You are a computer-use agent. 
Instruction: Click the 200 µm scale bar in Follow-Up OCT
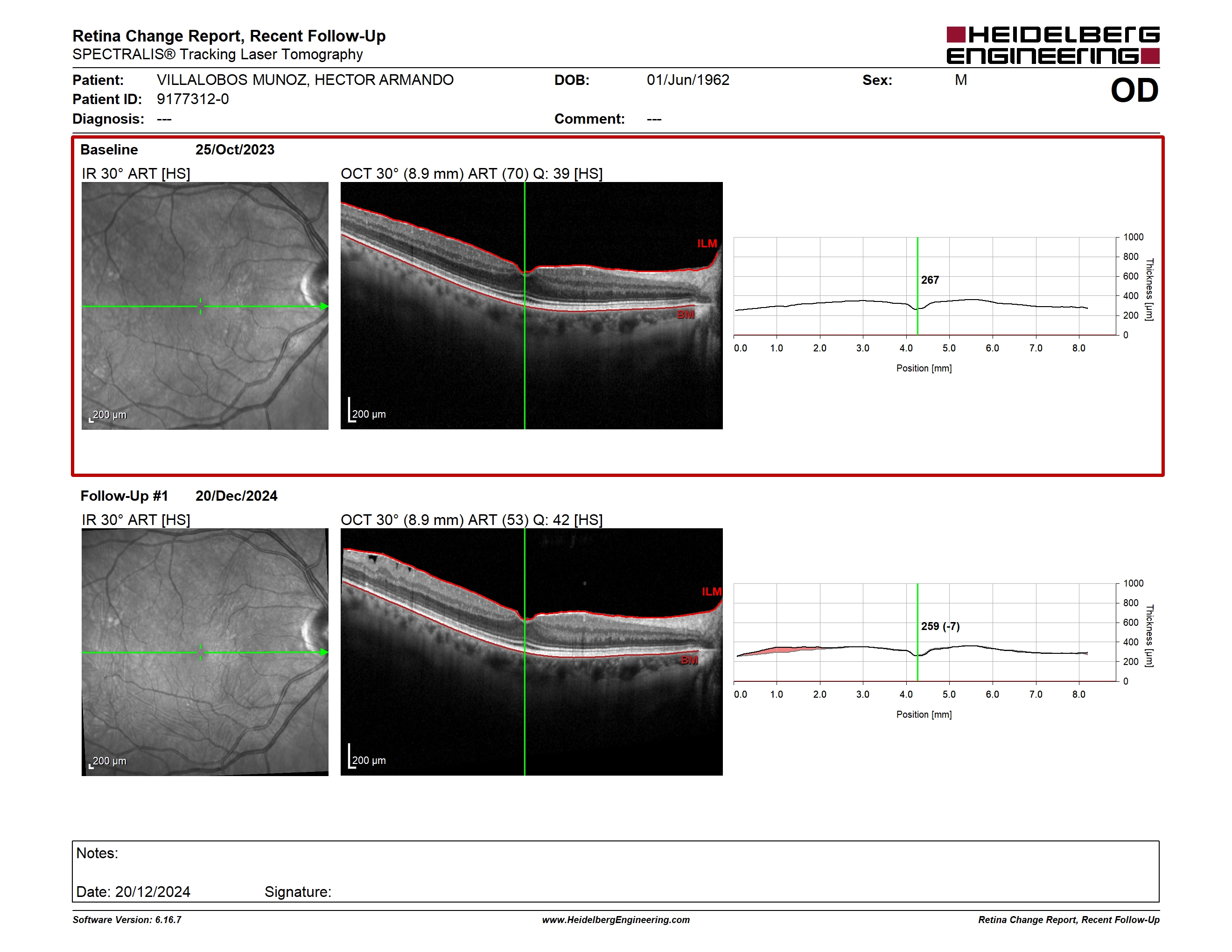point(367,756)
